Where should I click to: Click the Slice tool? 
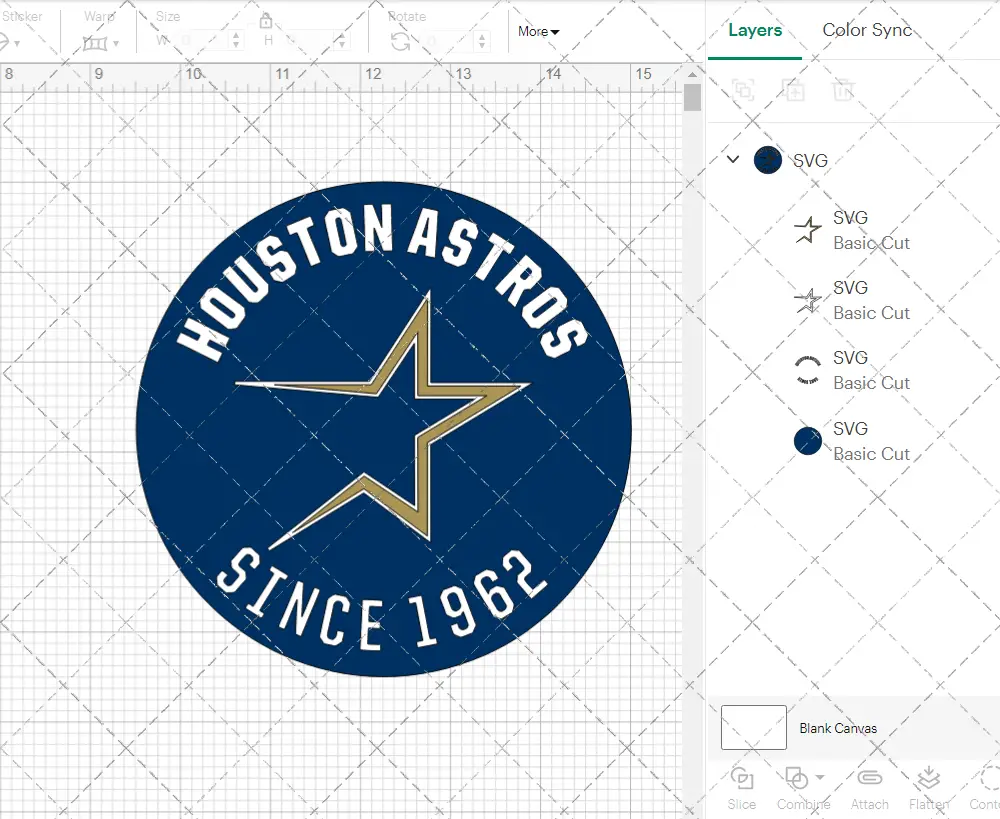[742, 788]
